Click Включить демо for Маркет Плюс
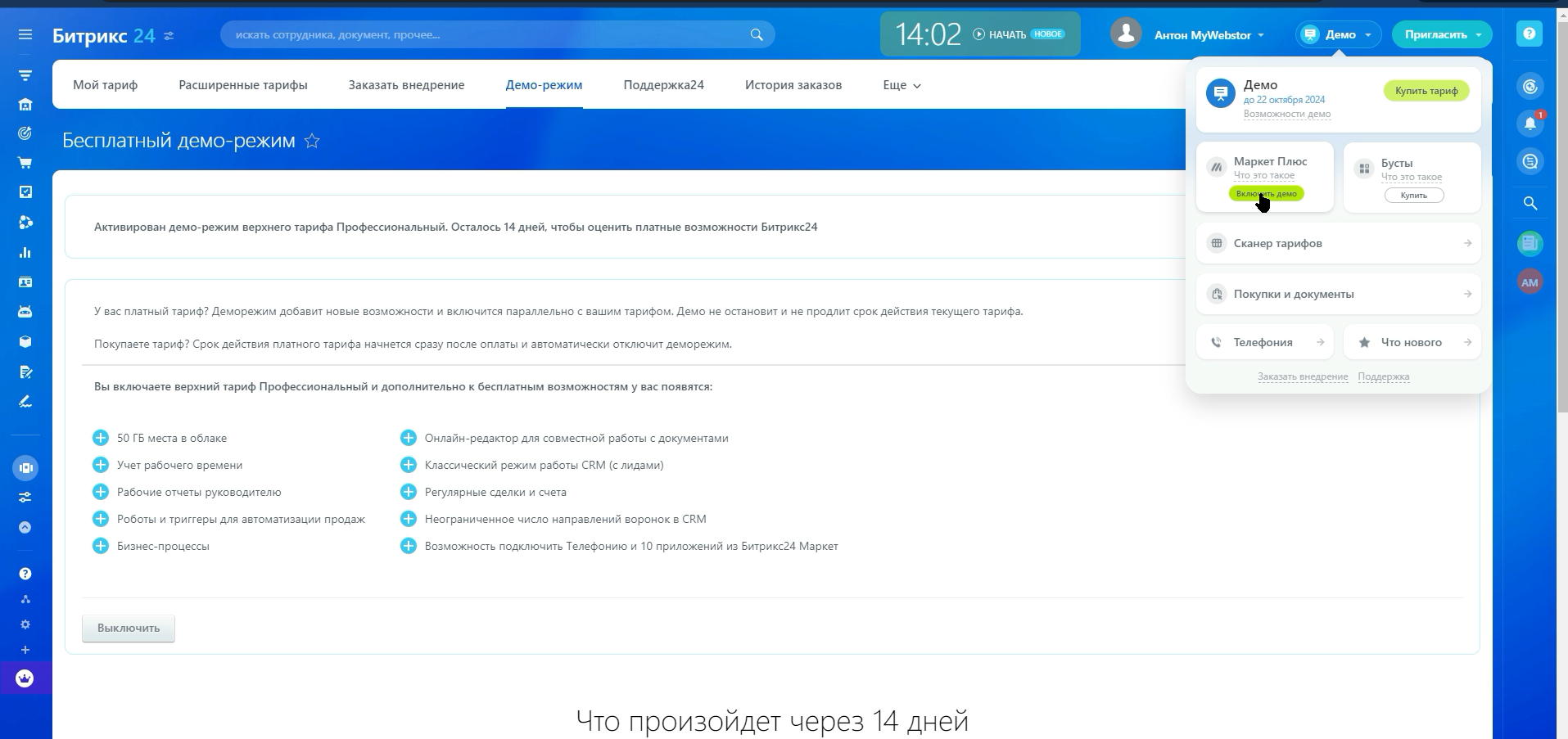 click(1266, 194)
